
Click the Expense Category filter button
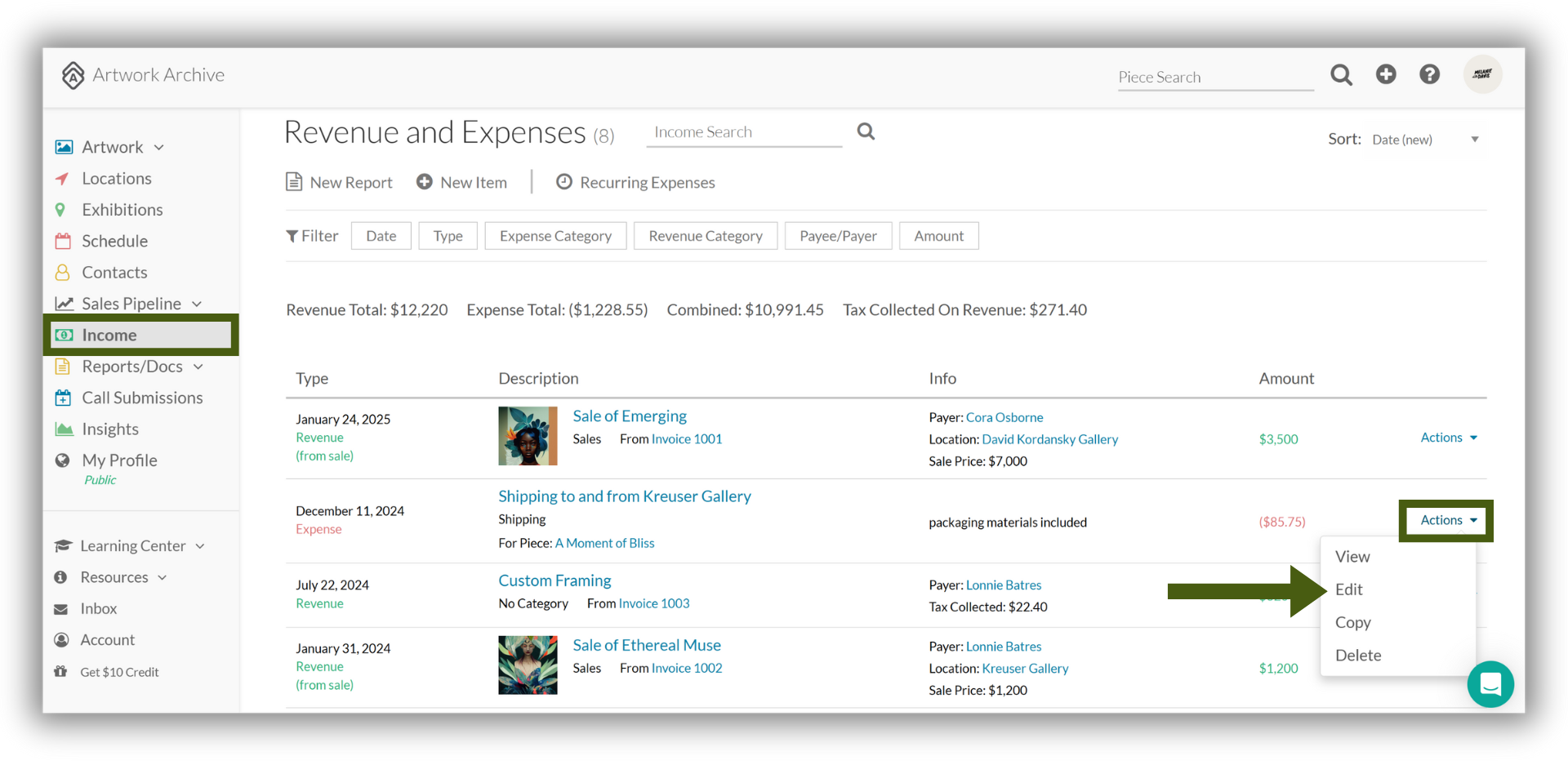click(555, 236)
